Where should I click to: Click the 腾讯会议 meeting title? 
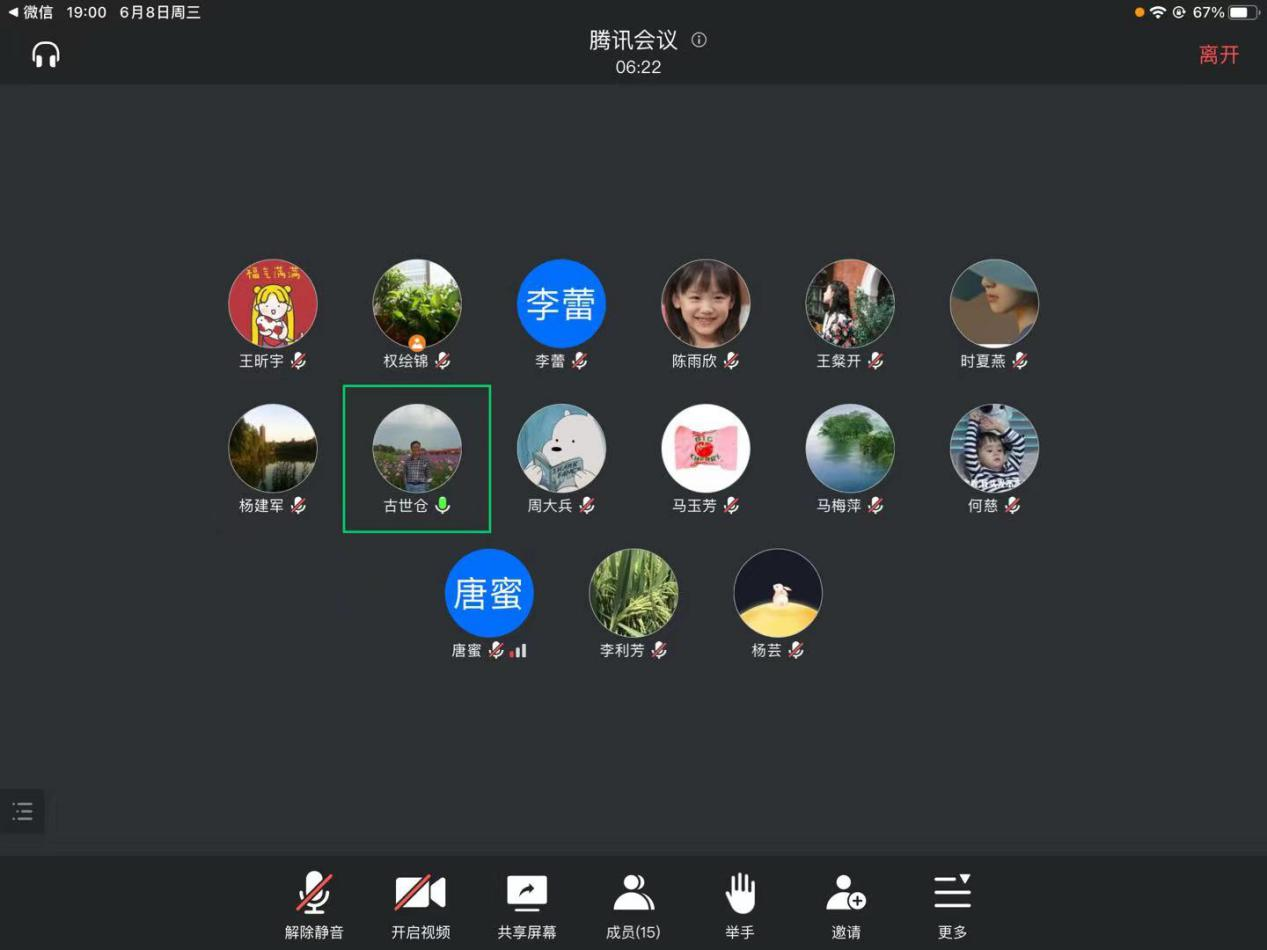633,40
